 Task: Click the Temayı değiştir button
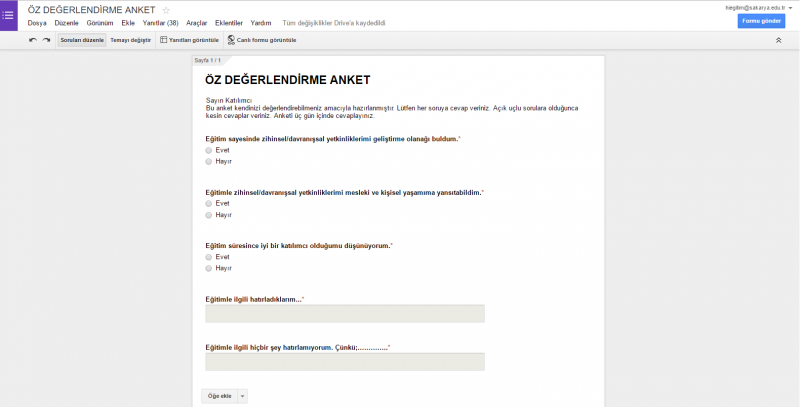tap(131, 40)
